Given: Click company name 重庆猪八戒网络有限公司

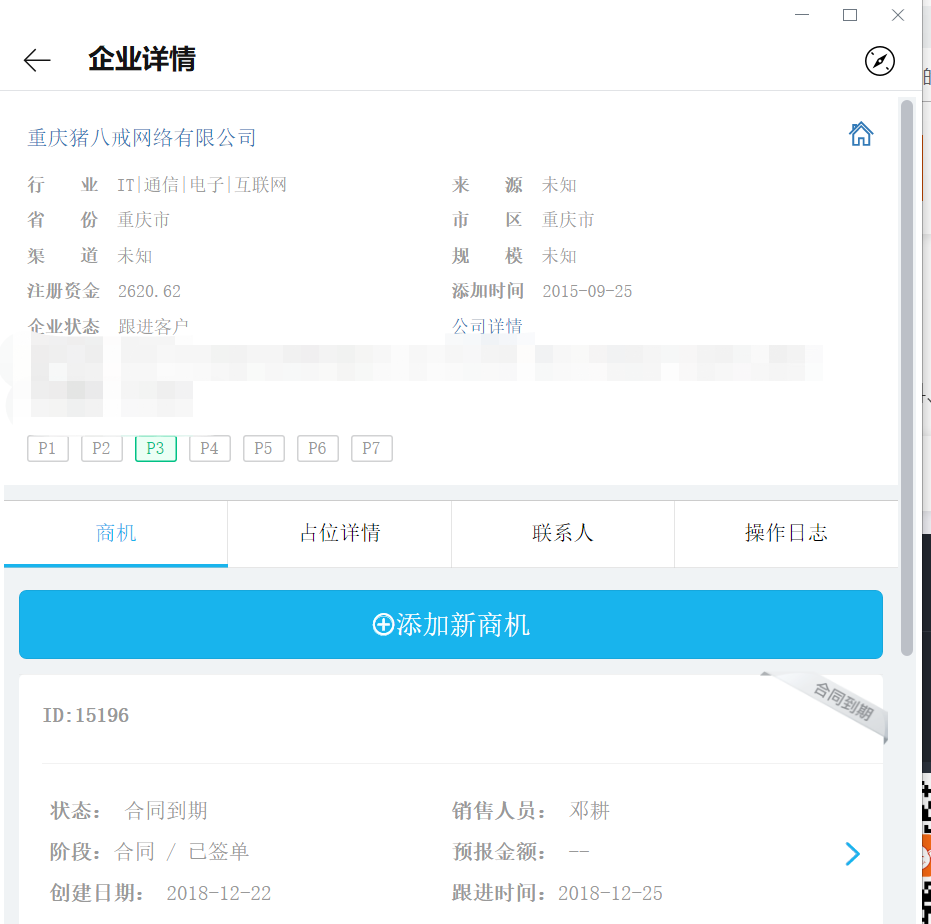Looking at the screenshot, I should (x=141, y=138).
